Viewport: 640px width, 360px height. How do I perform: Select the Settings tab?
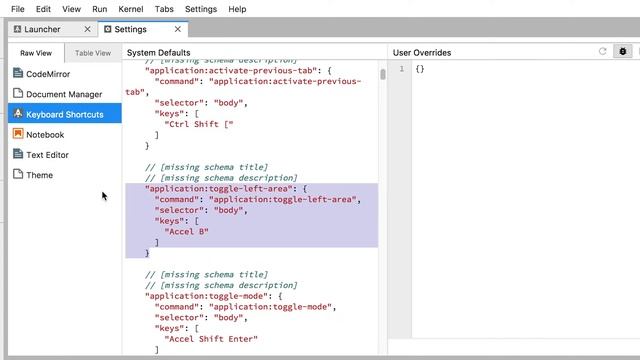143,29
